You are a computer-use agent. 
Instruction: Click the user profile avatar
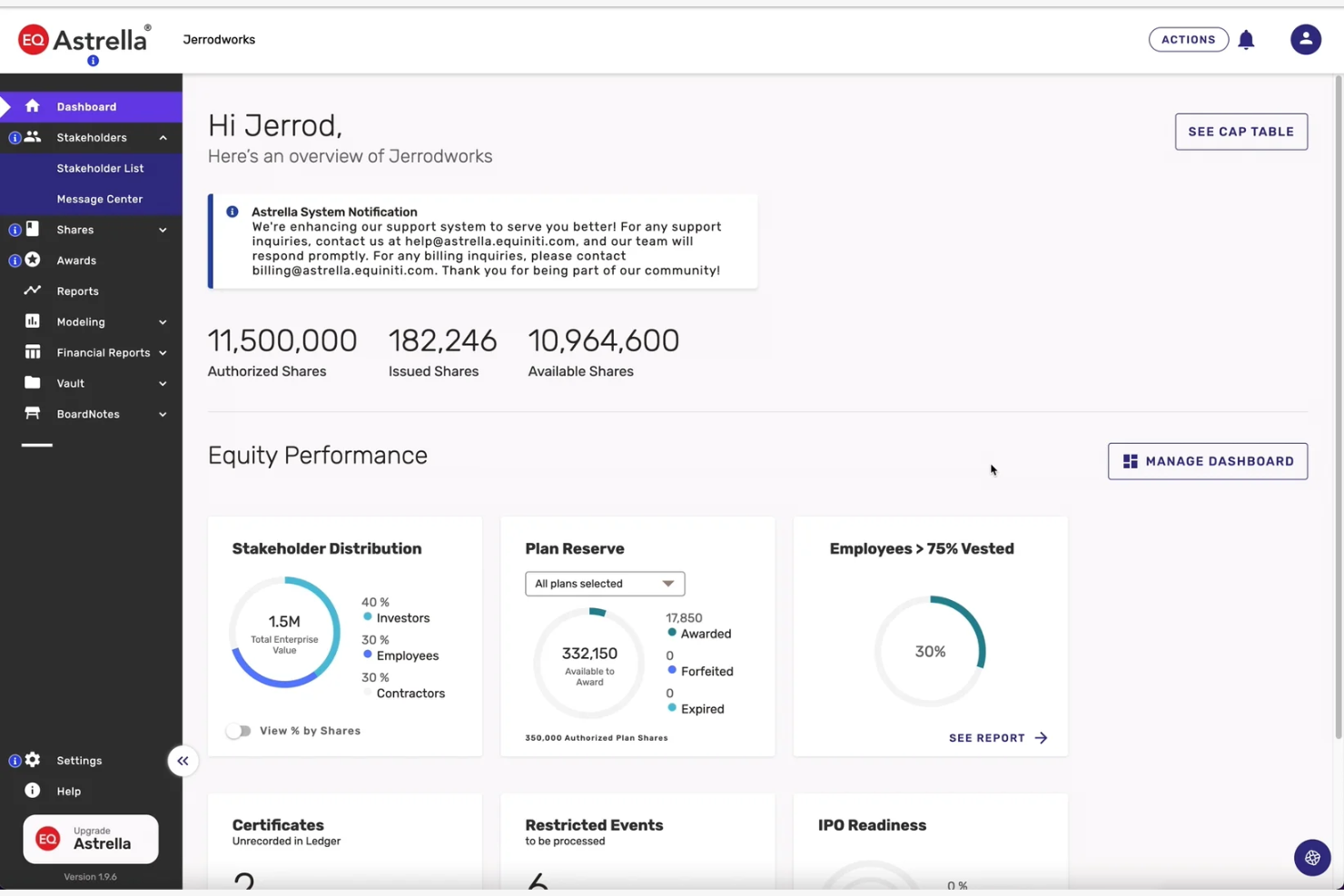1305,39
